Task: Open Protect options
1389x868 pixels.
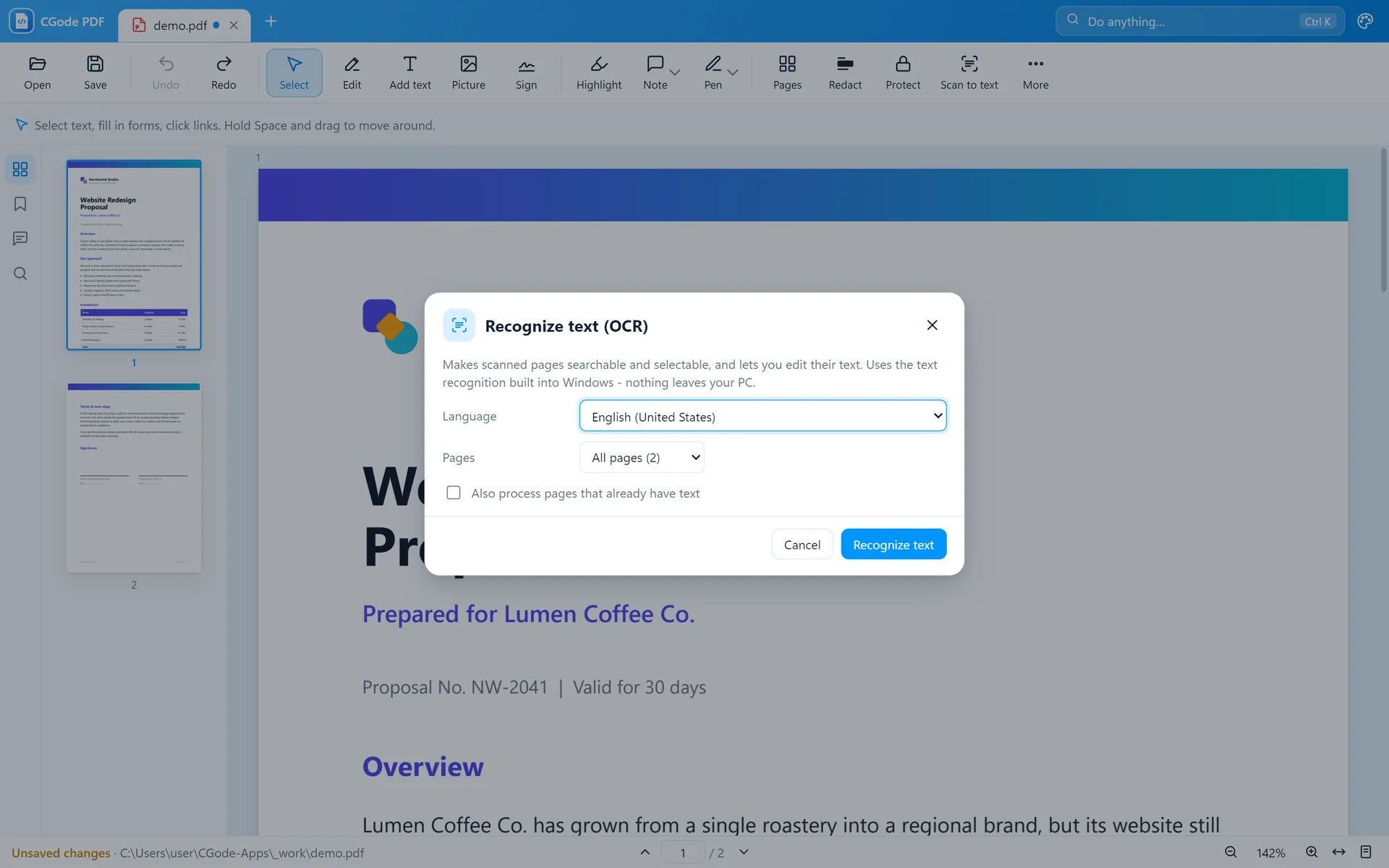Action: [903, 72]
